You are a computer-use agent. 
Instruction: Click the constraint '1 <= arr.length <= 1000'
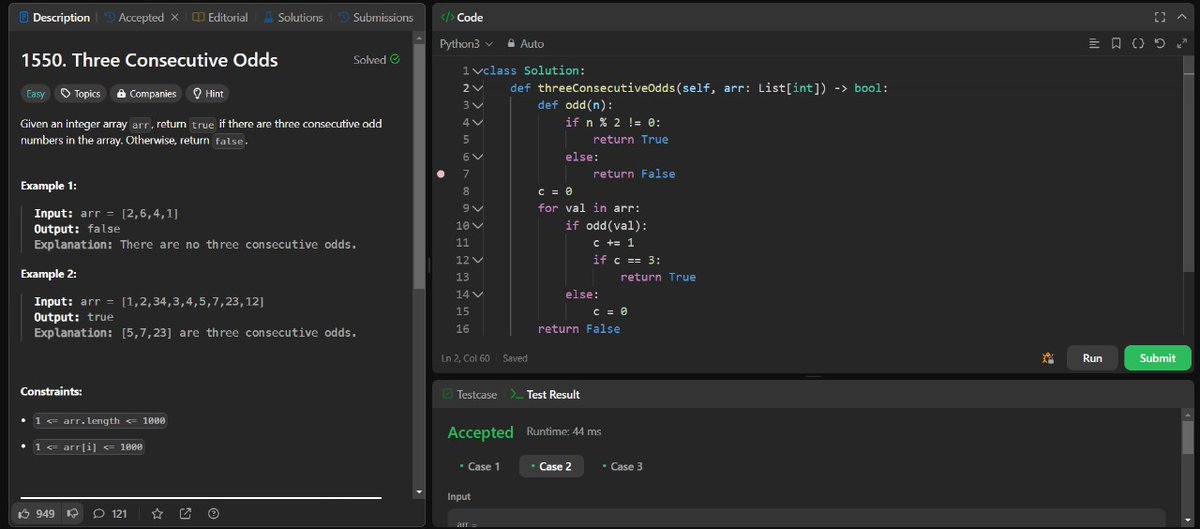[100, 421]
